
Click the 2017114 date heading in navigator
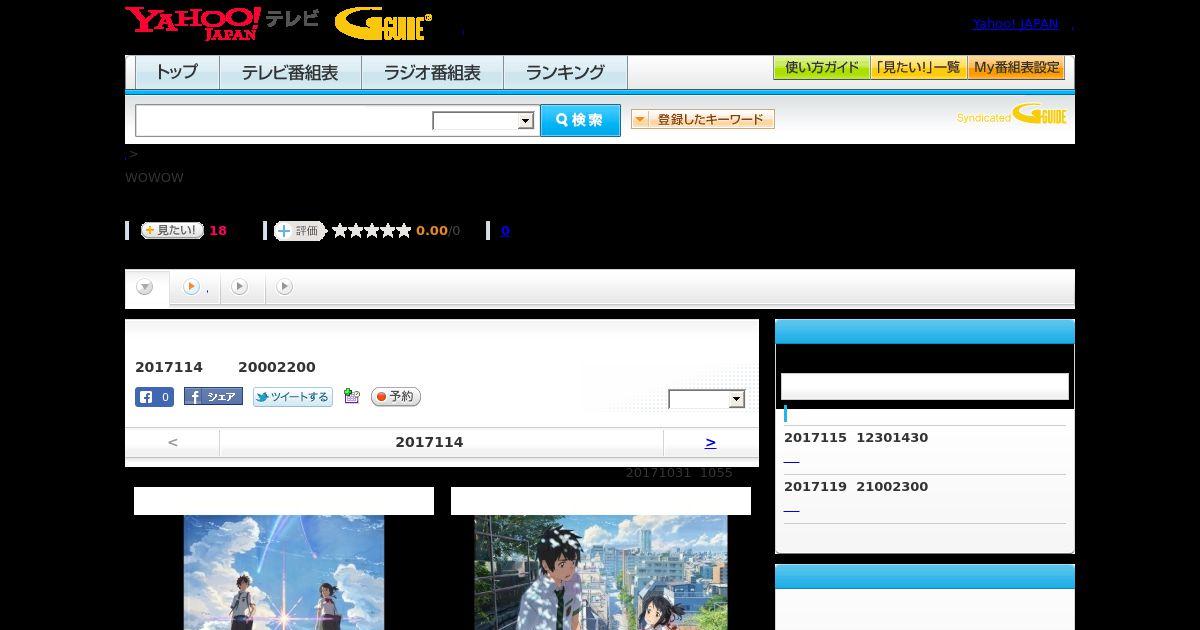pos(429,442)
